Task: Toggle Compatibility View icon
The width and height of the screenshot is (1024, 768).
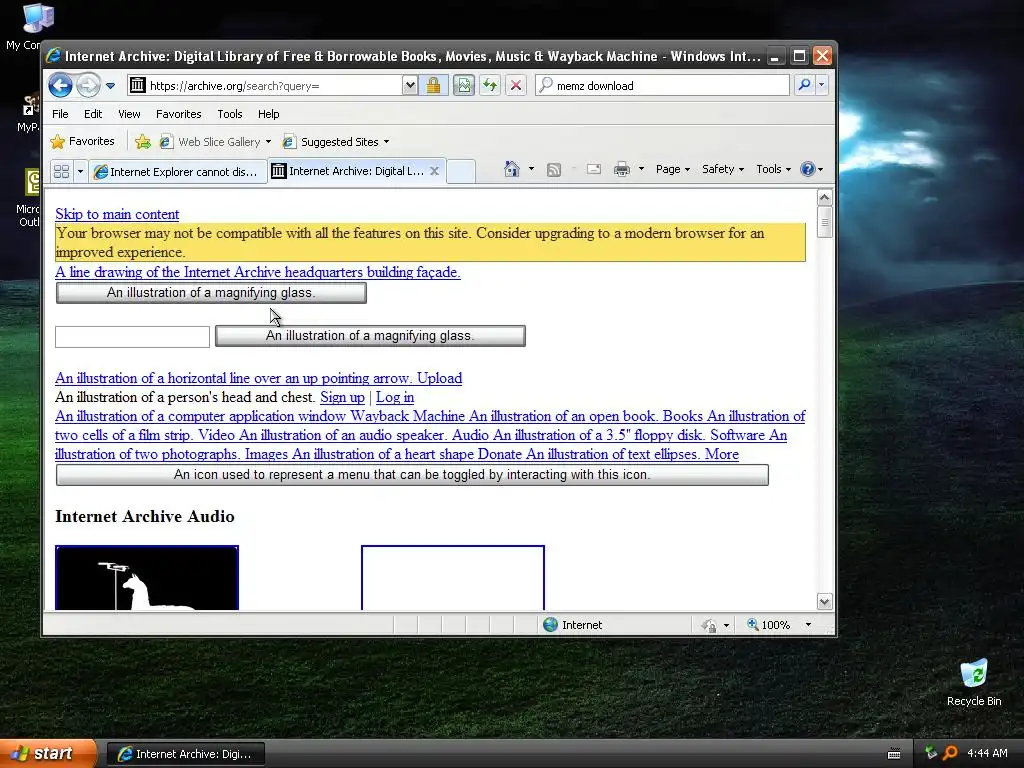Action: 464,86
